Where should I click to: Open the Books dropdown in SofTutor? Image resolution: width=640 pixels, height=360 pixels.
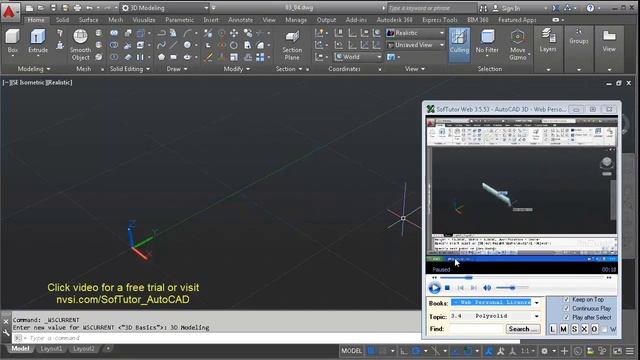pyautogui.click(x=536, y=303)
